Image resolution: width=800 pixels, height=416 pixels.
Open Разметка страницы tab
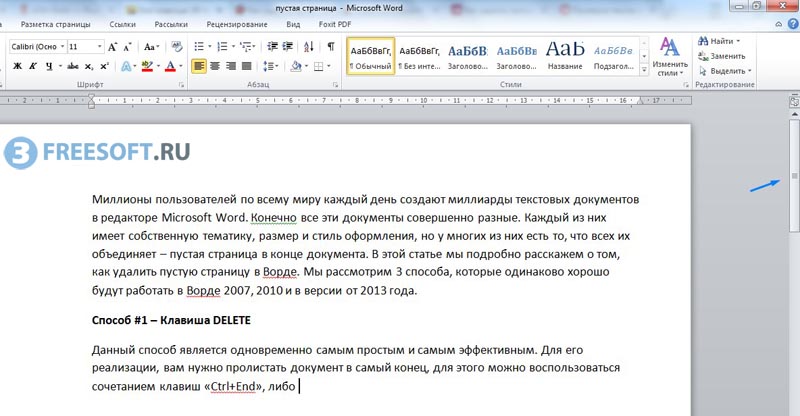56,25
